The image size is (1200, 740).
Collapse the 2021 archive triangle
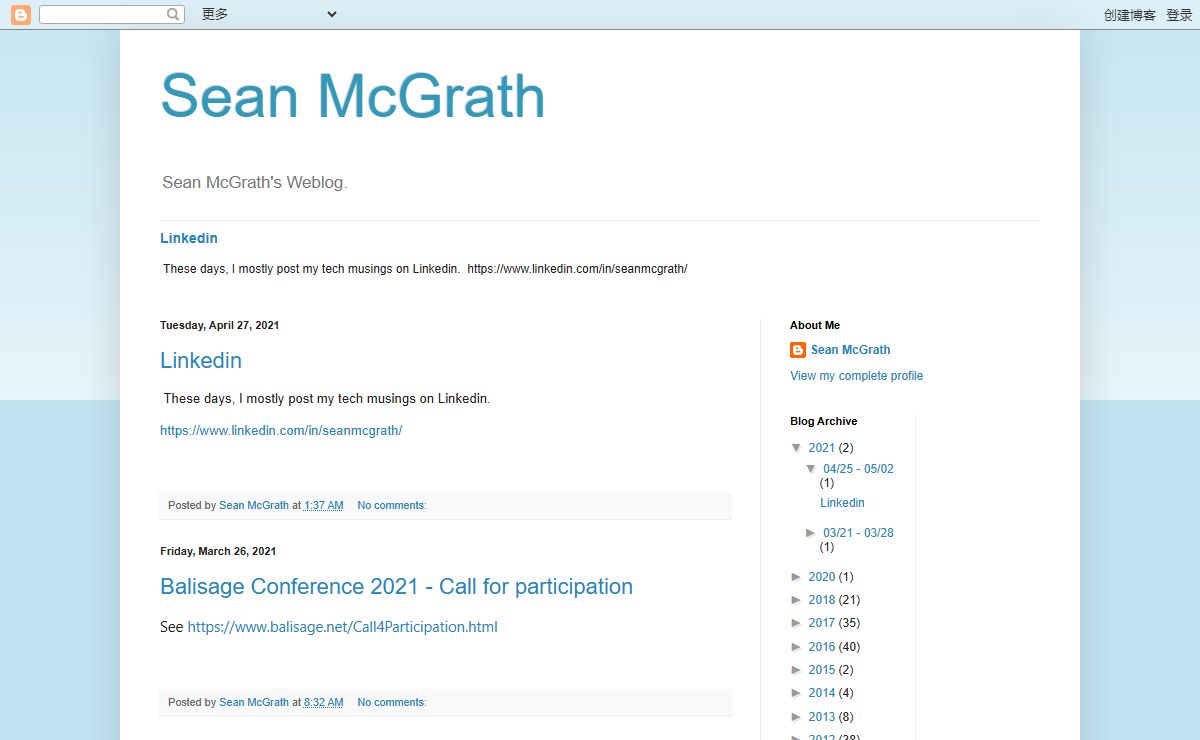(797, 448)
